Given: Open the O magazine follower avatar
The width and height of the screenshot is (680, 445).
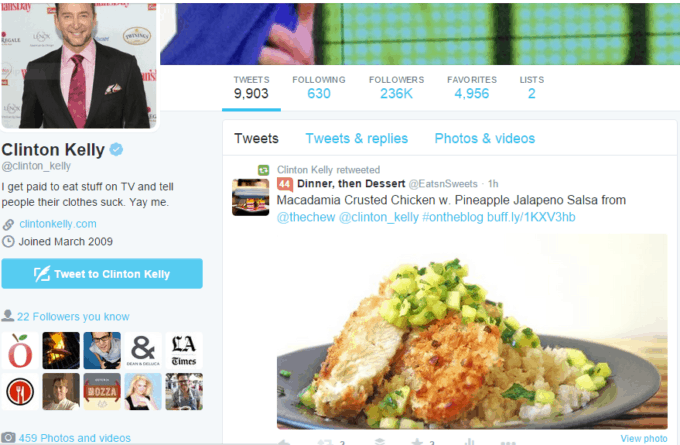Looking at the screenshot, I should click(20, 350).
